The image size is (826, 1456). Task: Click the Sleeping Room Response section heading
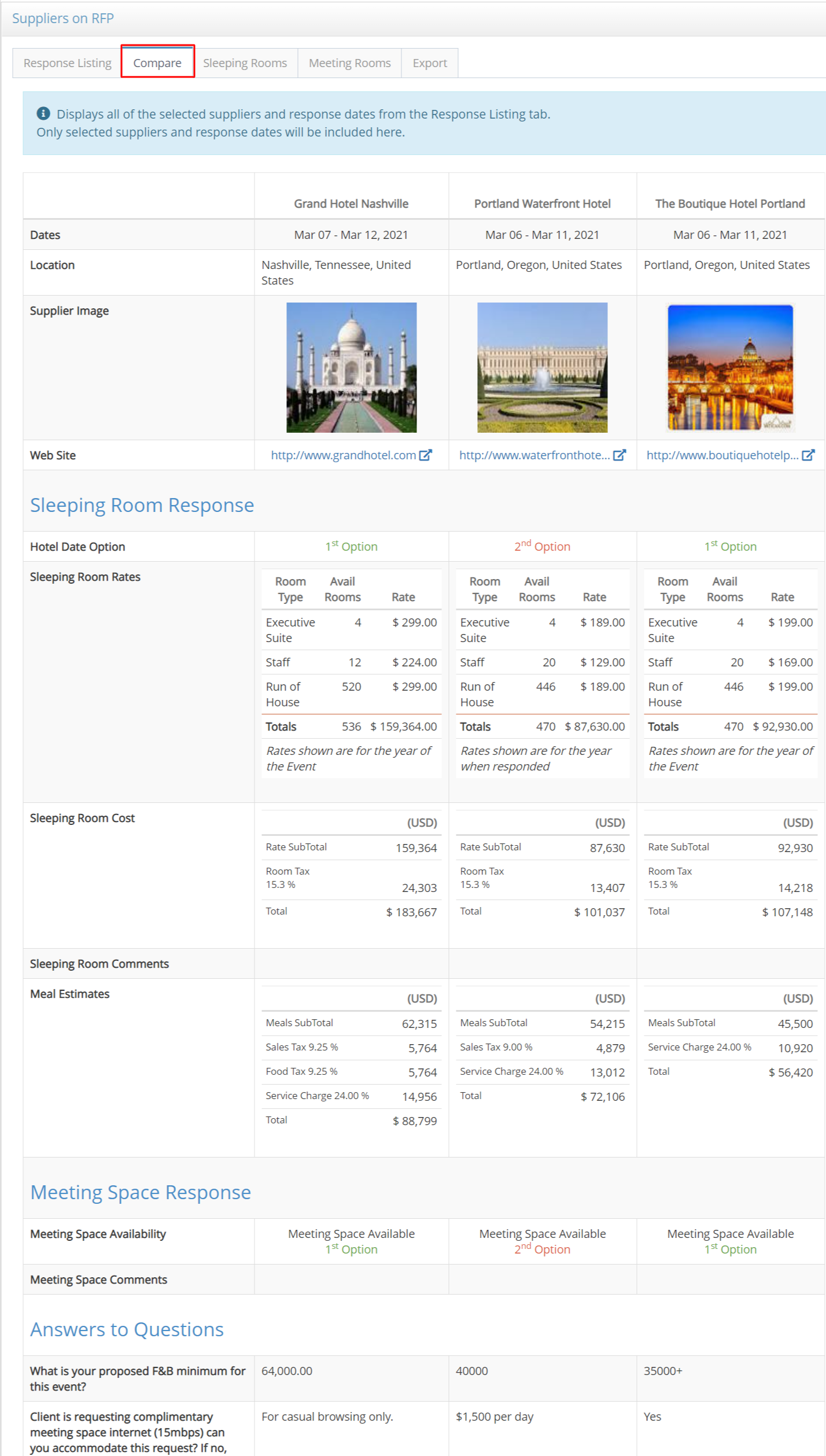point(142,505)
